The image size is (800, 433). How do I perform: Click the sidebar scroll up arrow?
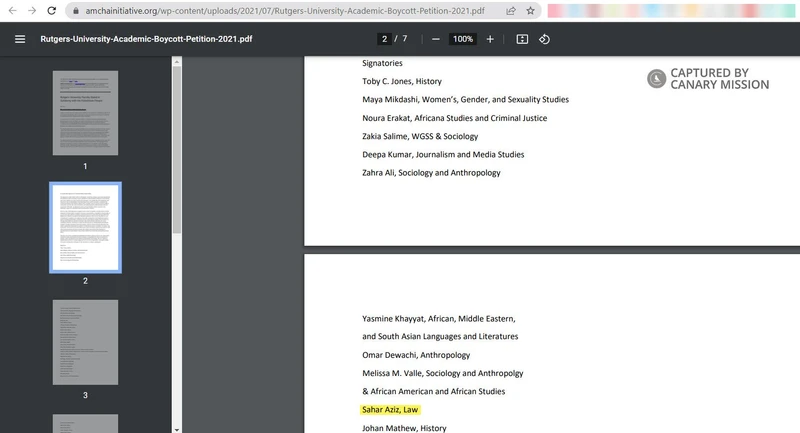point(177,62)
